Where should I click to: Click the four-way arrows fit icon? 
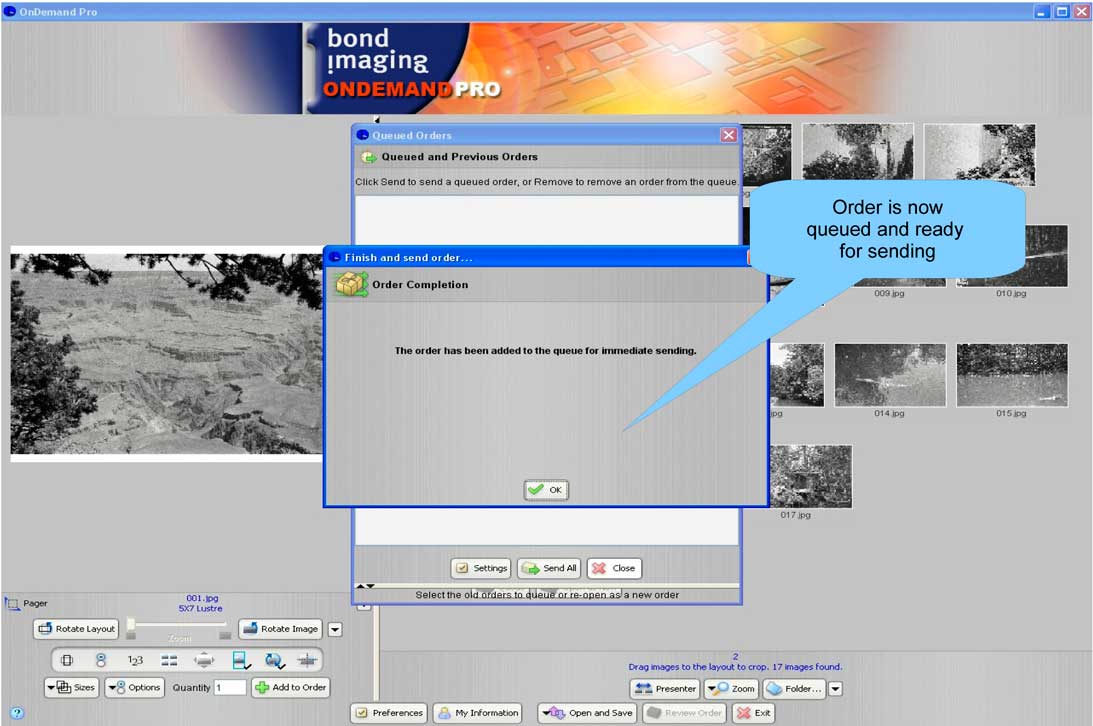pos(204,661)
